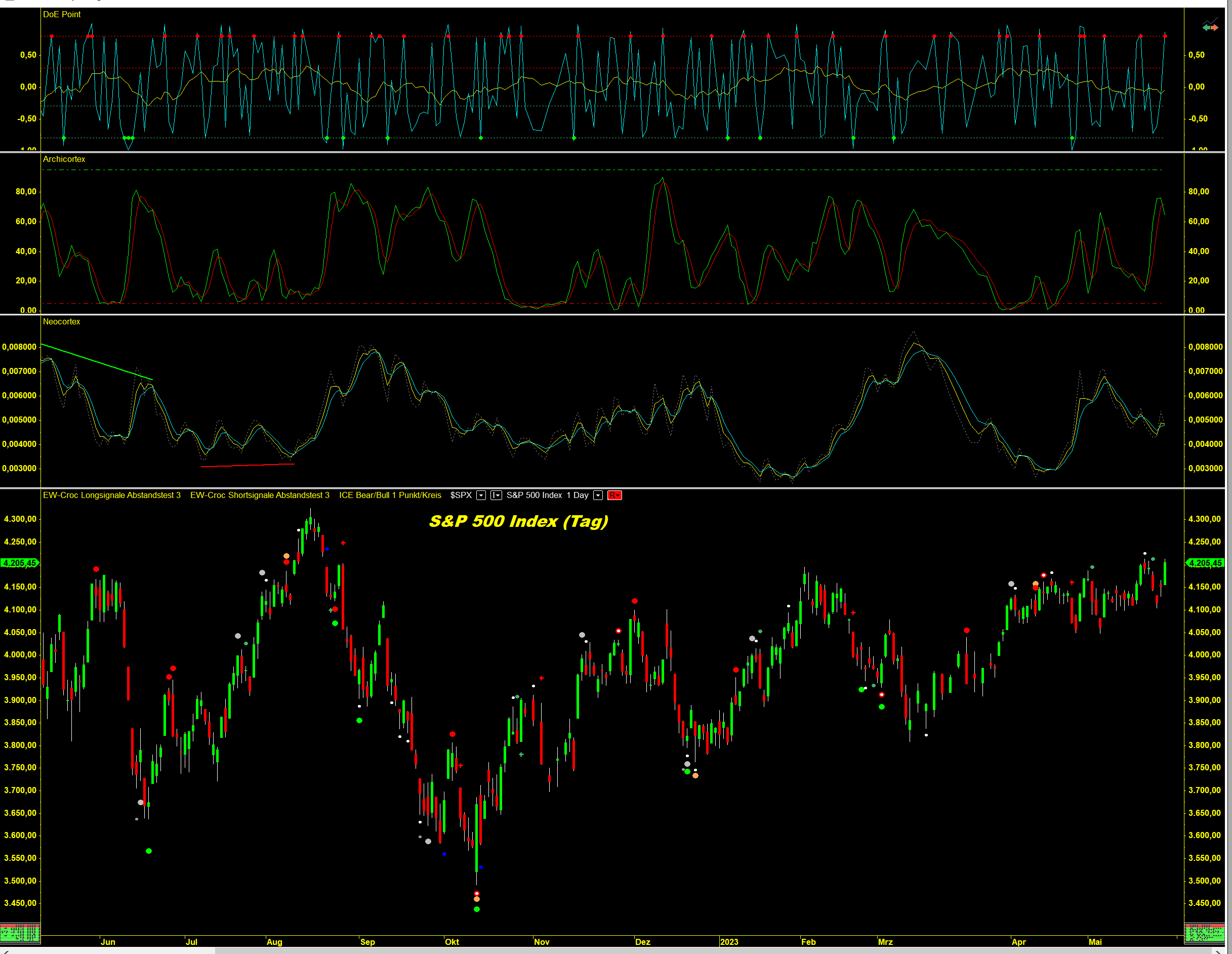1232x954 pixels.
Task: Open the $SPX symbol dropdown
Action: pos(481,495)
